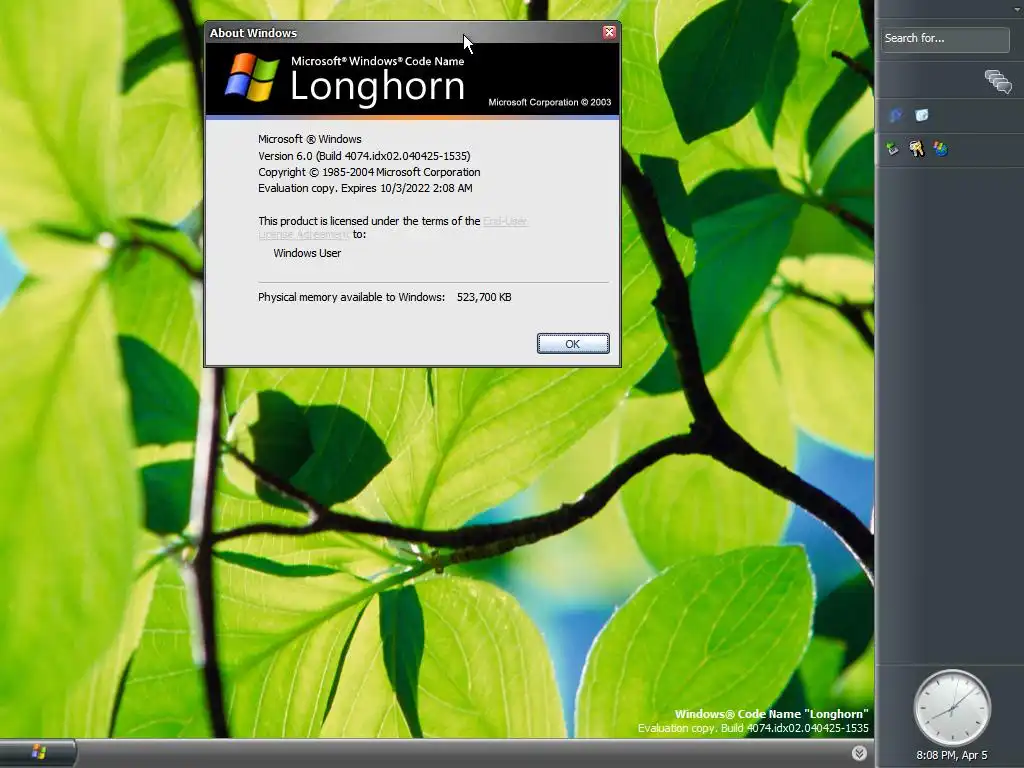The height and width of the screenshot is (768, 1024).
Task: Click the Microsoft ® Windows line
Action: click(310, 139)
